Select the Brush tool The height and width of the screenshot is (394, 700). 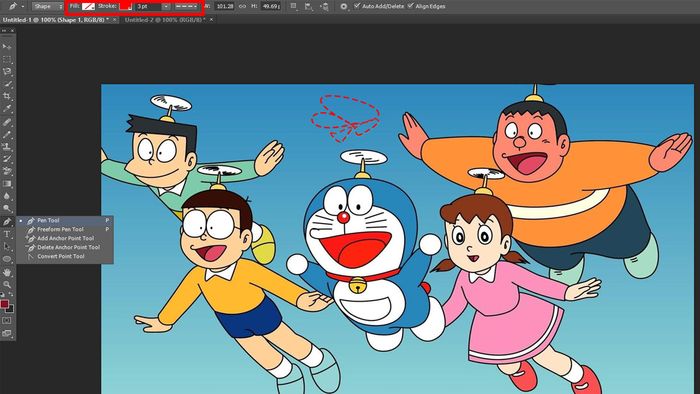pos(7,134)
